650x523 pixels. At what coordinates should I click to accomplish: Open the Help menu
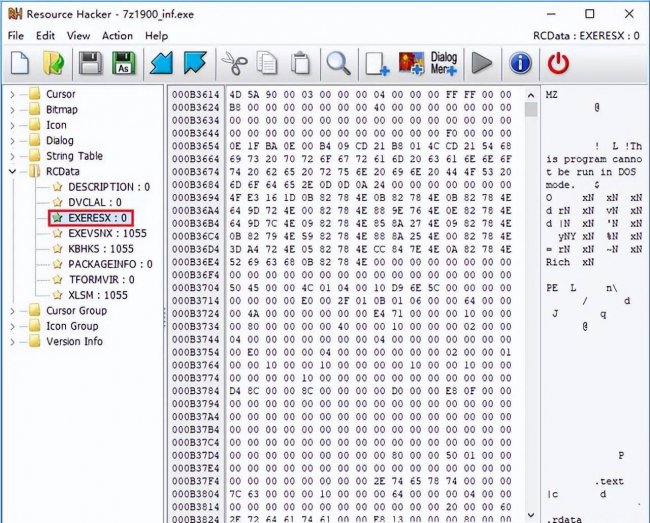(156, 36)
